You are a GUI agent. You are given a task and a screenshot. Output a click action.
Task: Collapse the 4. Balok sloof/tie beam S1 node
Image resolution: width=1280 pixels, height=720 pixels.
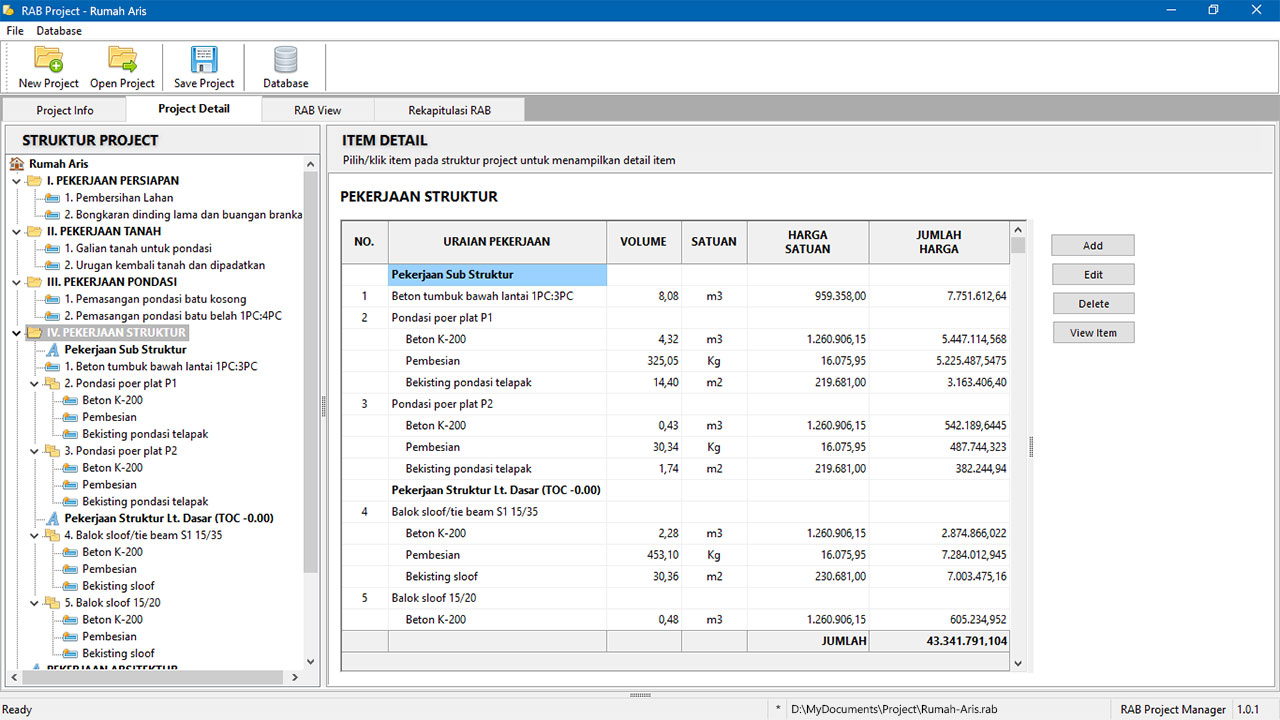pyautogui.click(x=35, y=536)
